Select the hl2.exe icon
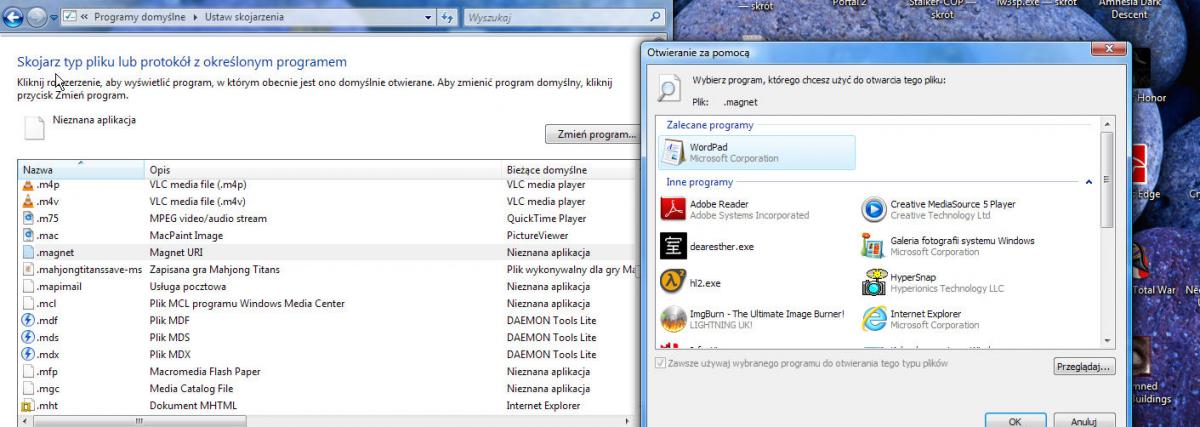Image resolution: width=1200 pixels, height=427 pixels. point(673,283)
